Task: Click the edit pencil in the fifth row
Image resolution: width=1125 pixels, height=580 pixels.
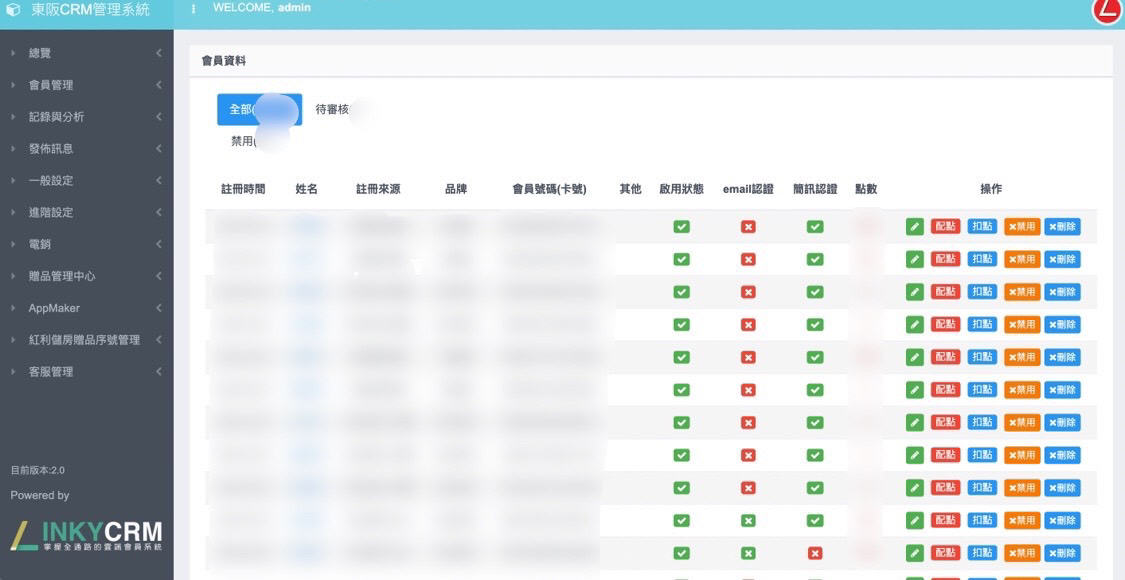Action: tap(914, 357)
